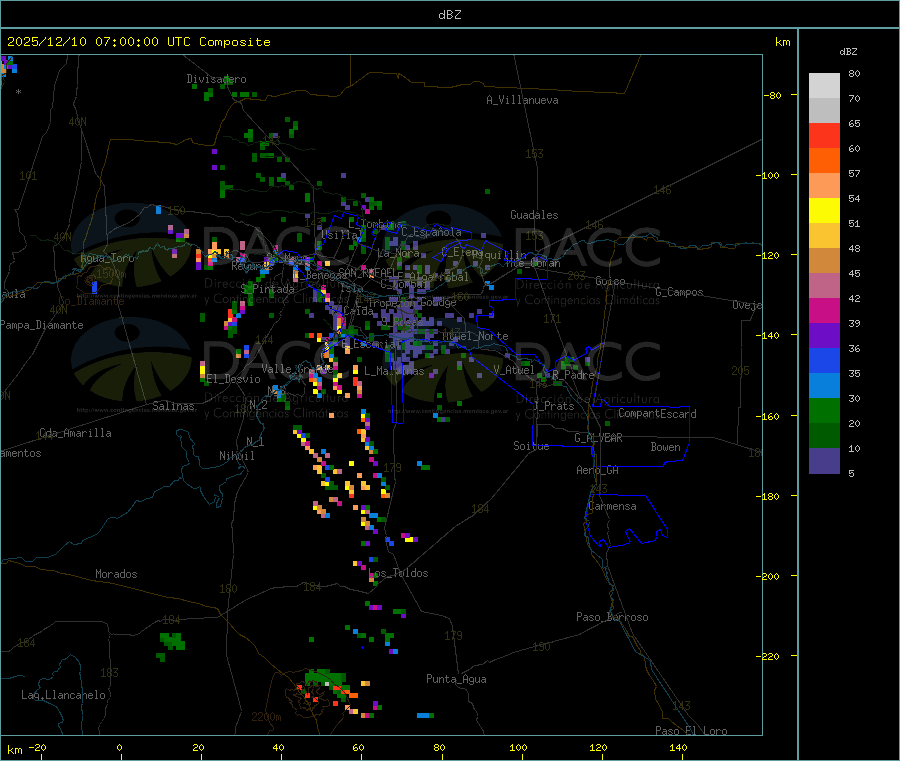Click the Carmensa location label

(612, 506)
